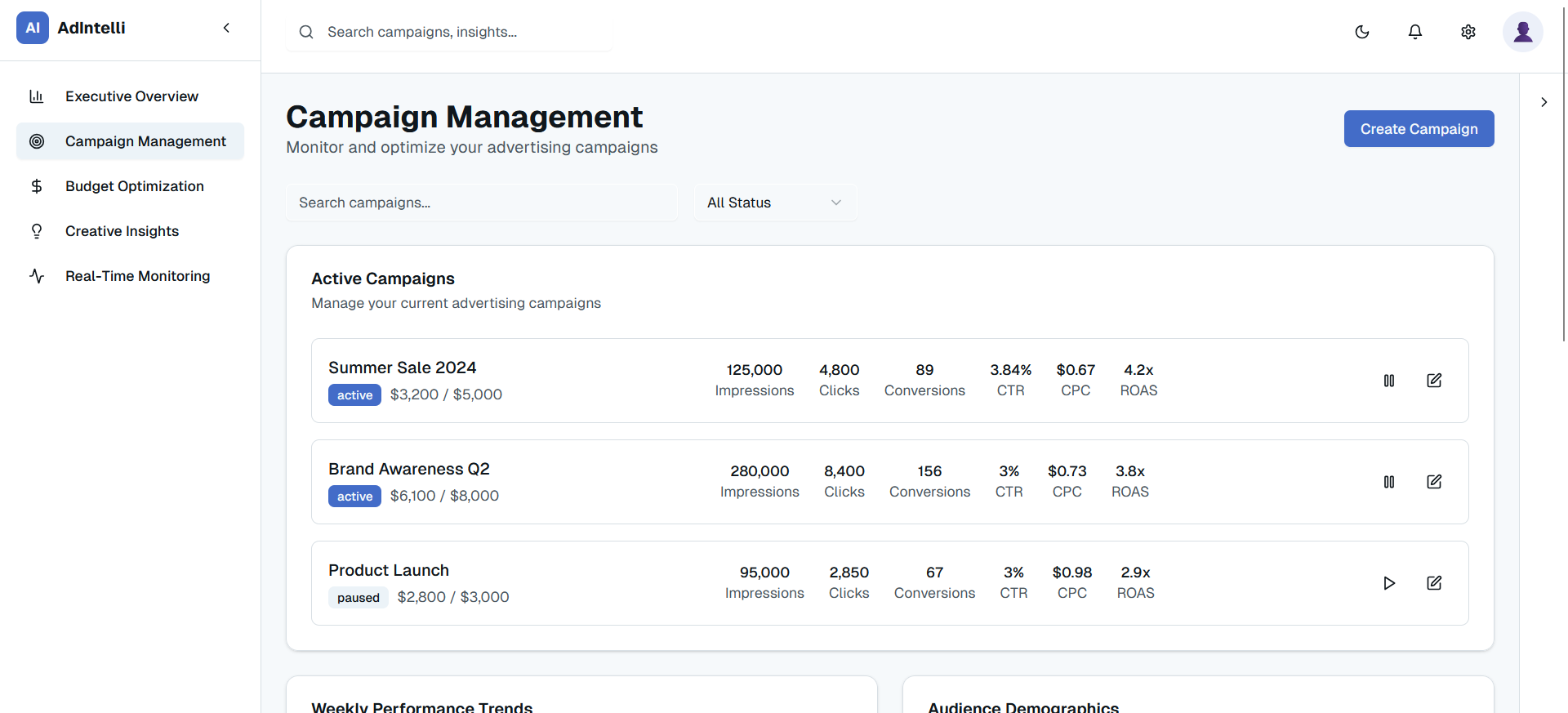Screen dimensions: 1568x713
Task: Click the $3,200 / $5,000 budget text
Action: [x=446, y=394]
